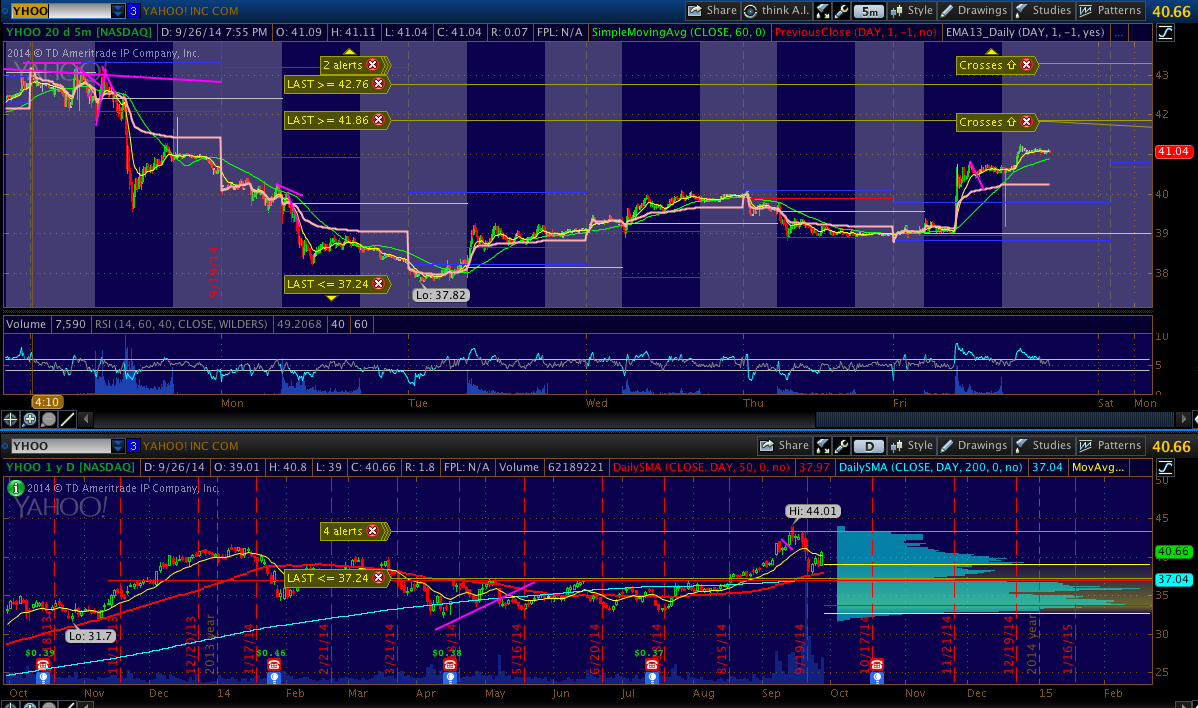
Task: Click the crosshair pan tool icon
Action: coord(11,419)
